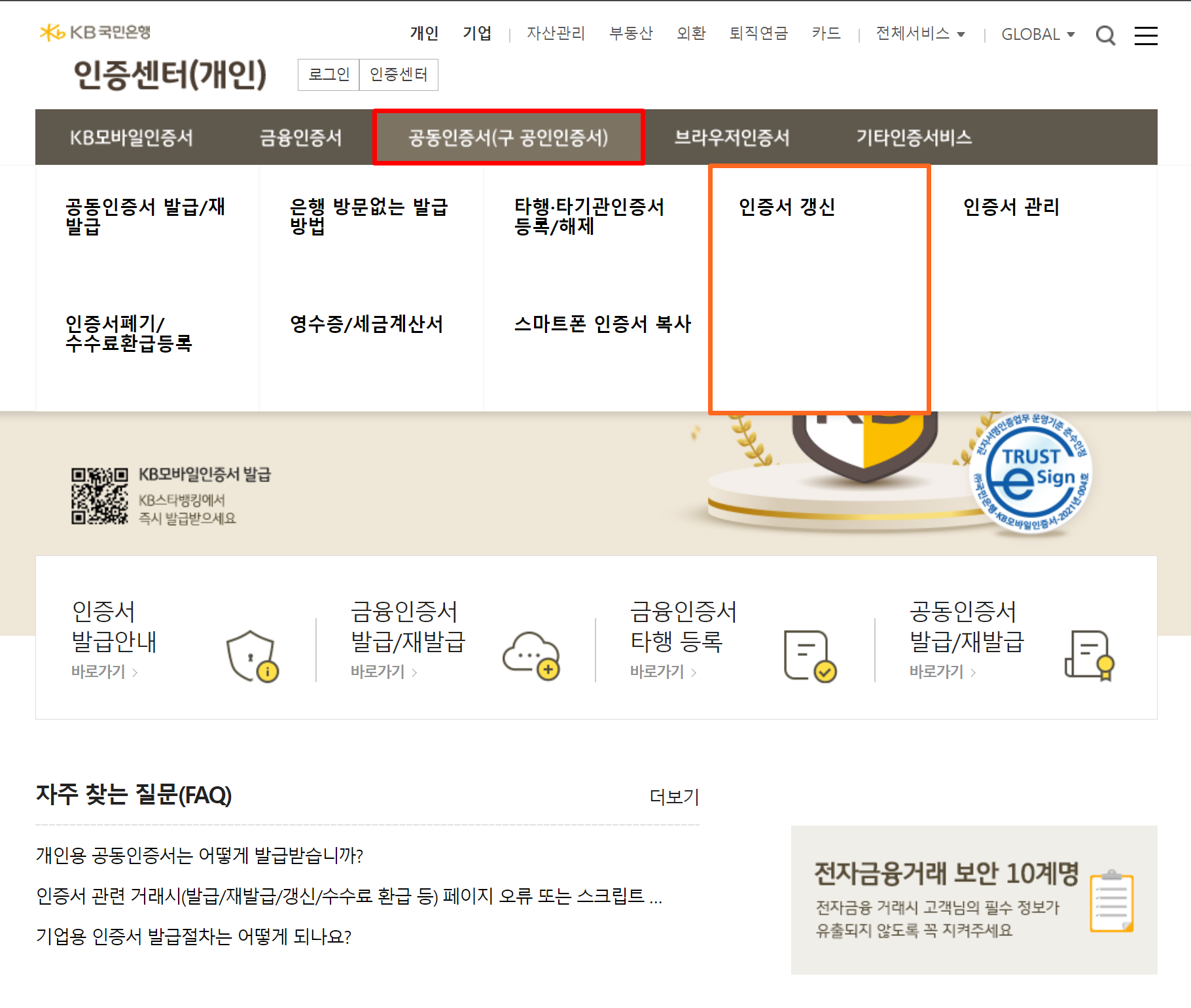Open the hamburger menu icon

(x=1146, y=35)
